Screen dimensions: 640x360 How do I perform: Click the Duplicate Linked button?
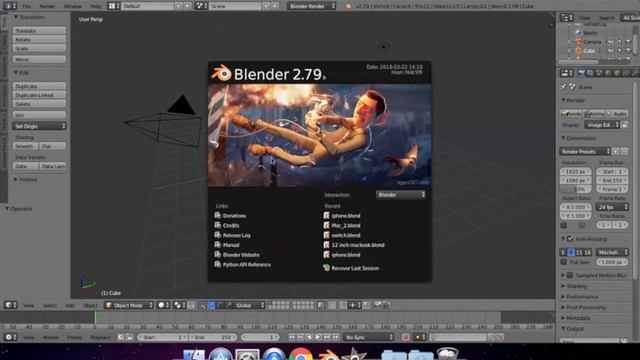tap(39, 95)
